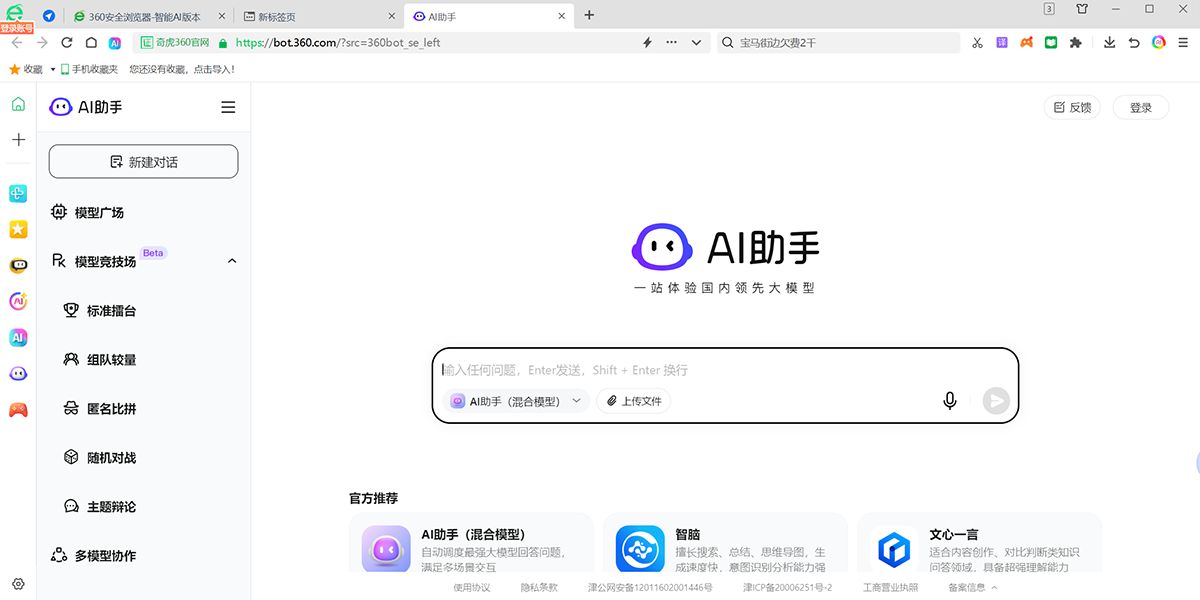Open the sidebar hamburger menu
Viewport: 1200px width, 600px height.
tap(228, 107)
